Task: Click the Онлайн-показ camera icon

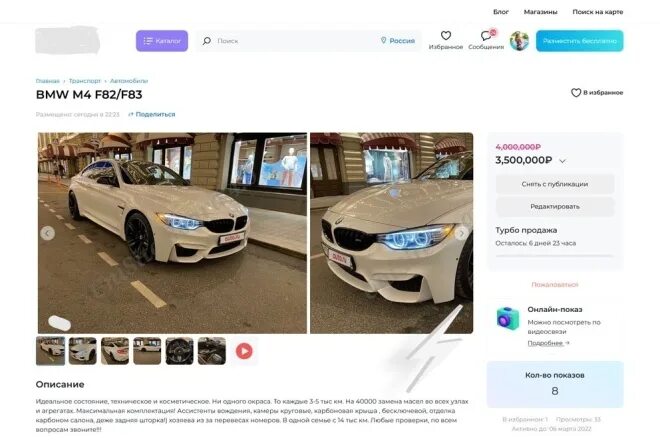Action: coord(508,318)
